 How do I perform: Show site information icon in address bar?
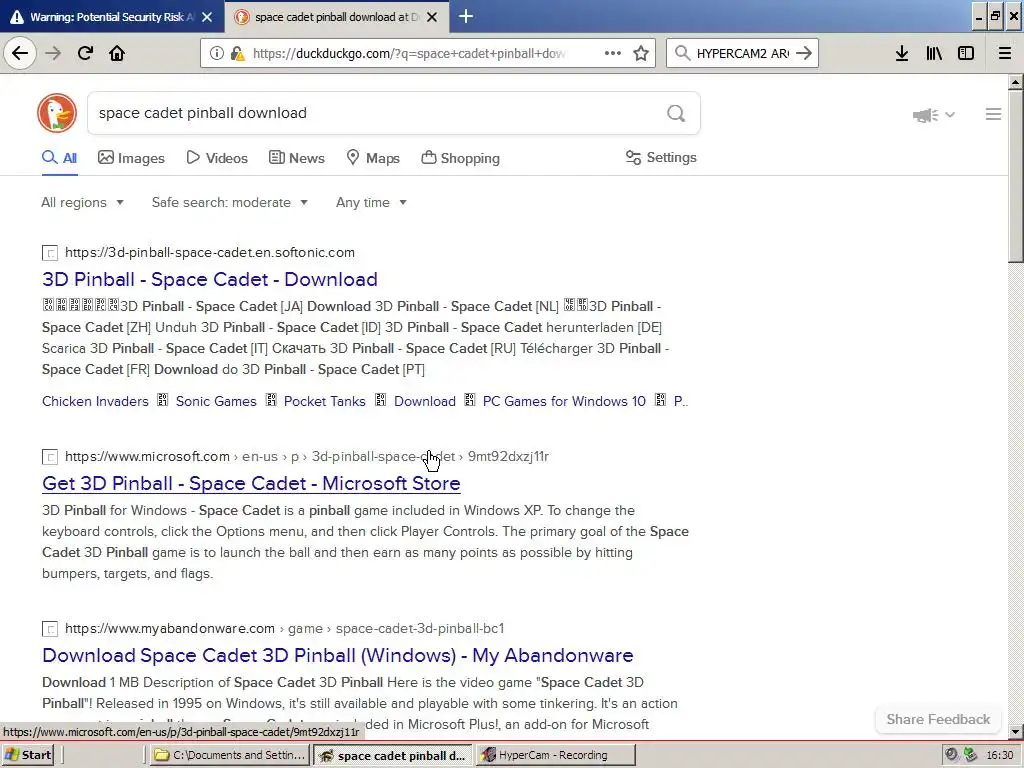216,54
